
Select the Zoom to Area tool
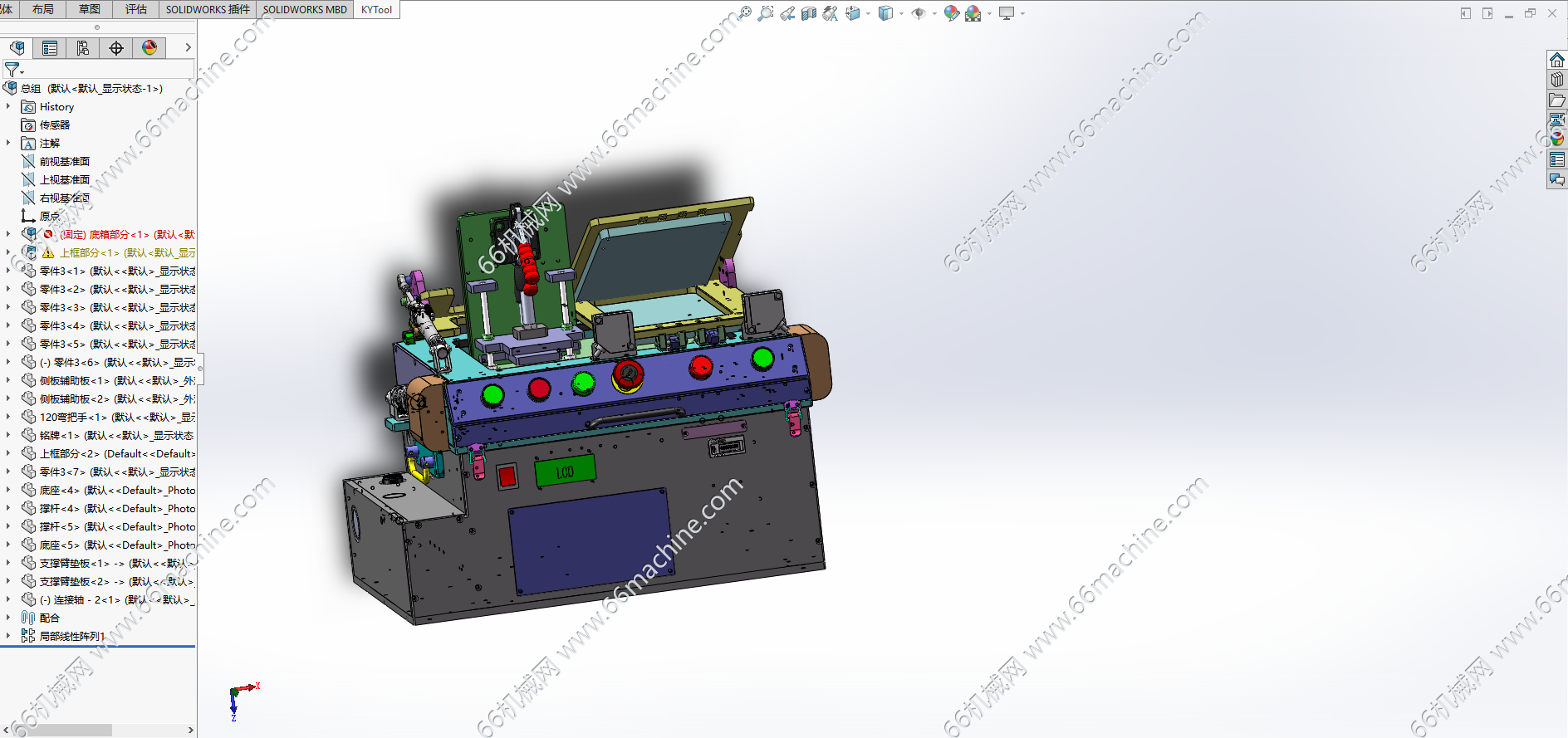766,13
